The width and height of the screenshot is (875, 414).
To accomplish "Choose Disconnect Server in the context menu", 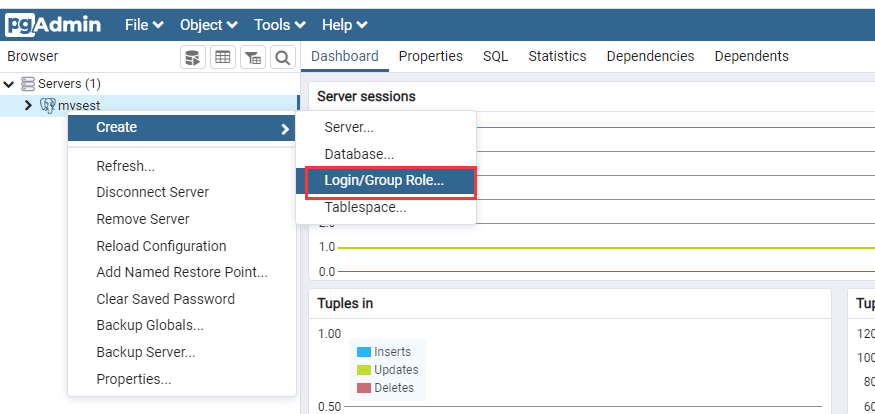I will [x=152, y=192].
